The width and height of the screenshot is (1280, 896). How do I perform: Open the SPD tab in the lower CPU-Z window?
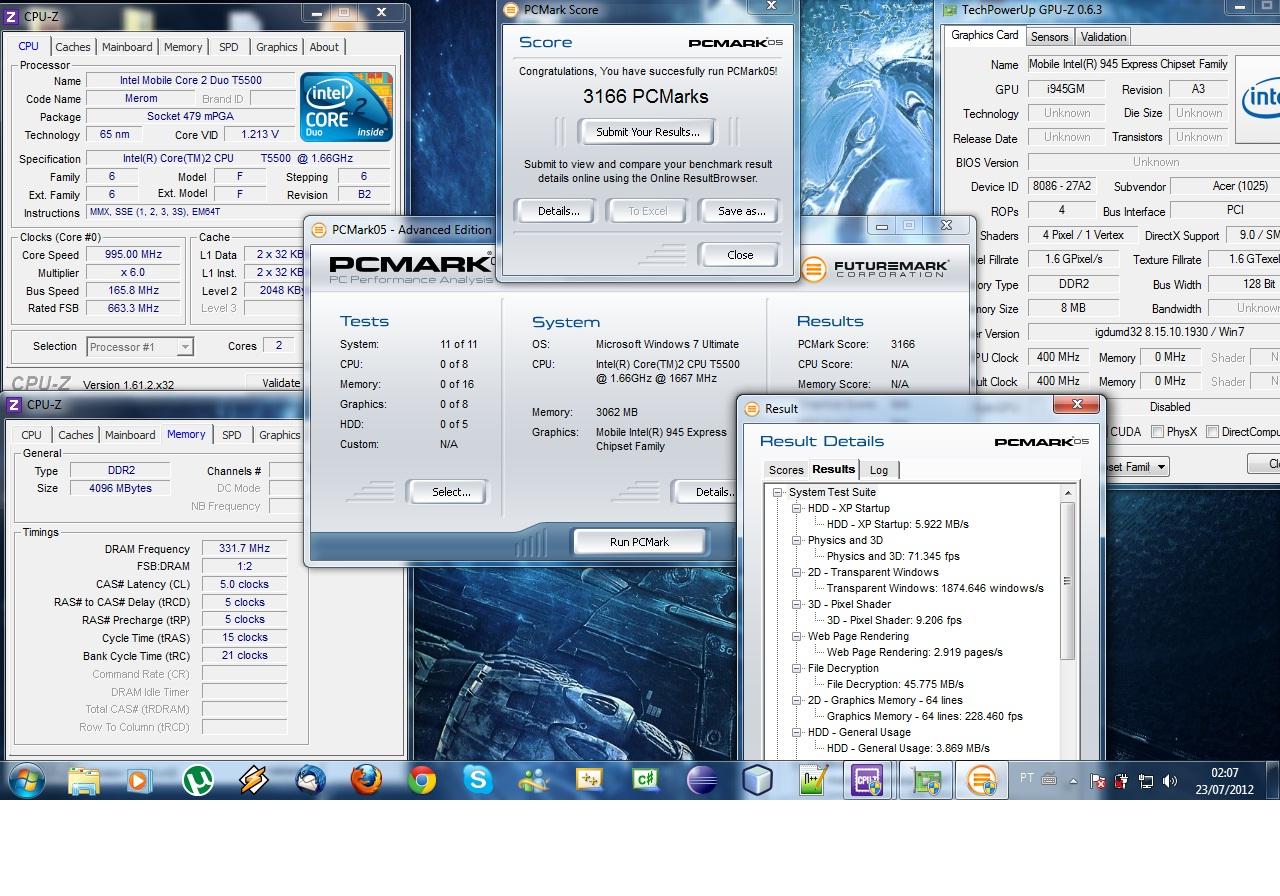coord(232,435)
